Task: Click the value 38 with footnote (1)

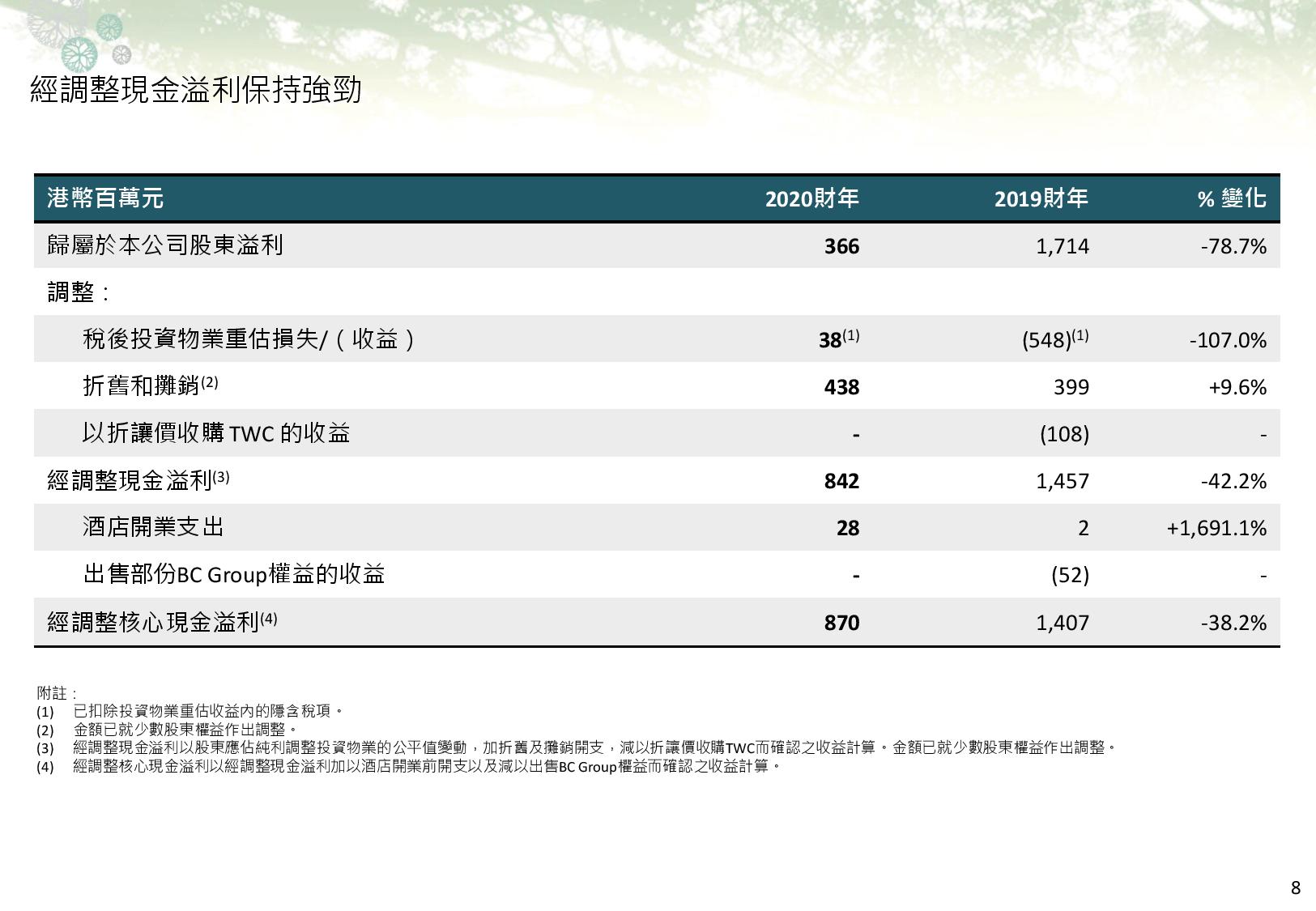Action: tap(838, 339)
